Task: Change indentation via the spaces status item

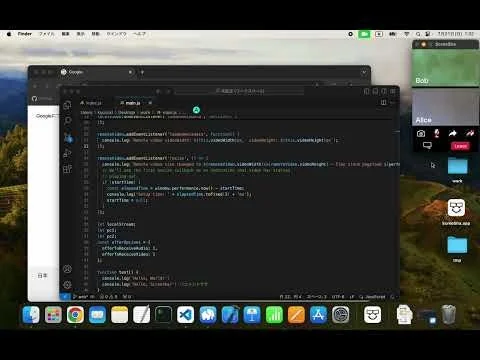Action: tap(317, 296)
